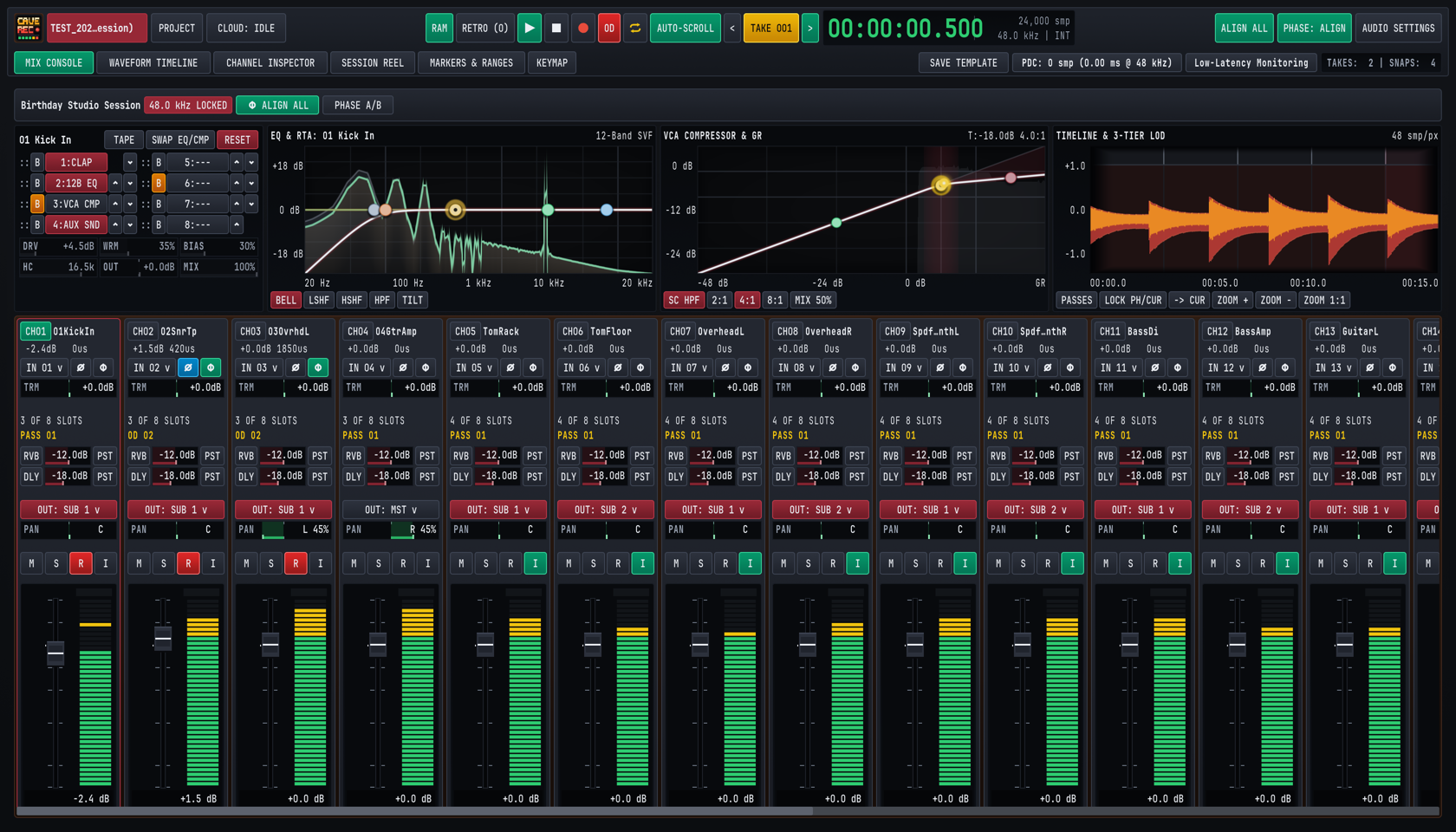Image resolution: width=1456 pixels, height=832 pixels.
Task: Click the stop transport button
Action: [556, 29]
